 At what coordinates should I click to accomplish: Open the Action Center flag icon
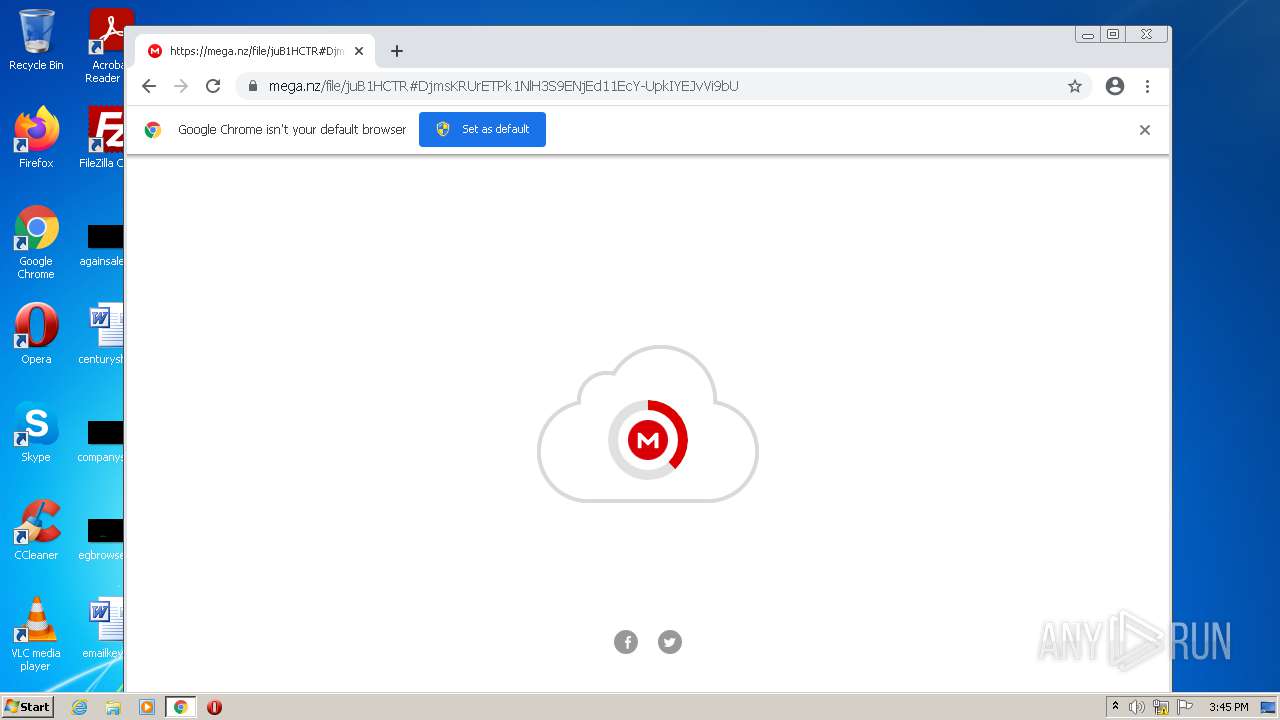point(1185,707)
